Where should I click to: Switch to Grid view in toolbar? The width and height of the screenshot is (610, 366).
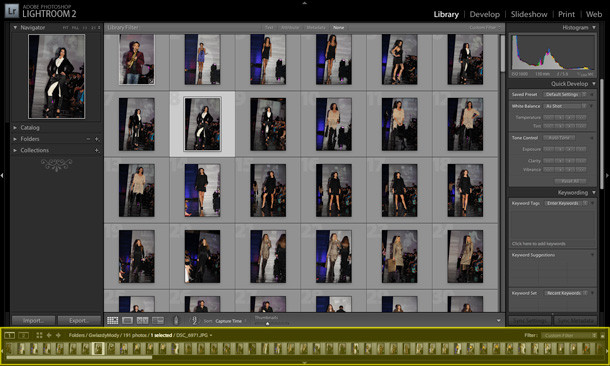112,320
